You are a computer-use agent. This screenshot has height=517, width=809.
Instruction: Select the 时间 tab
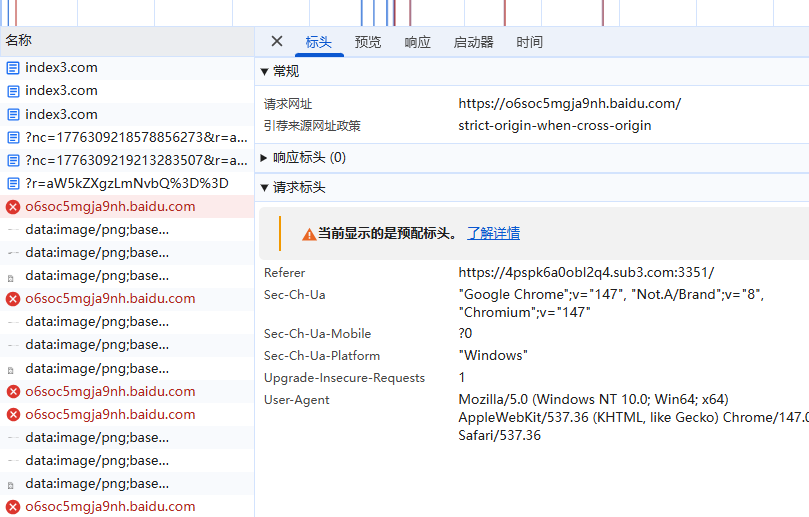pyautogui.click(x=529, y=42)
